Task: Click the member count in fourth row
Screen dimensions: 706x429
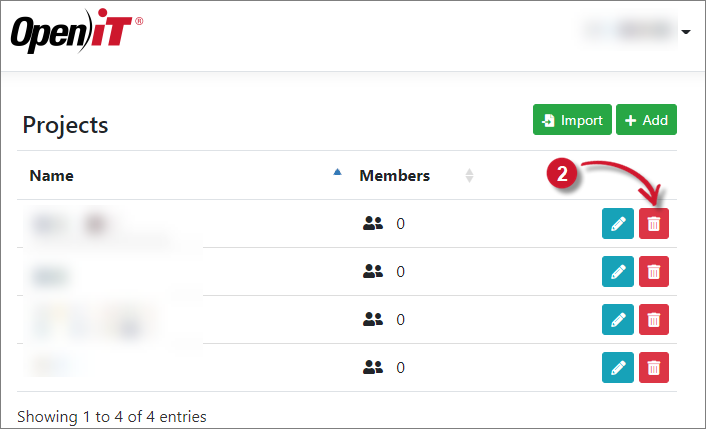Action: pos(400,368)
